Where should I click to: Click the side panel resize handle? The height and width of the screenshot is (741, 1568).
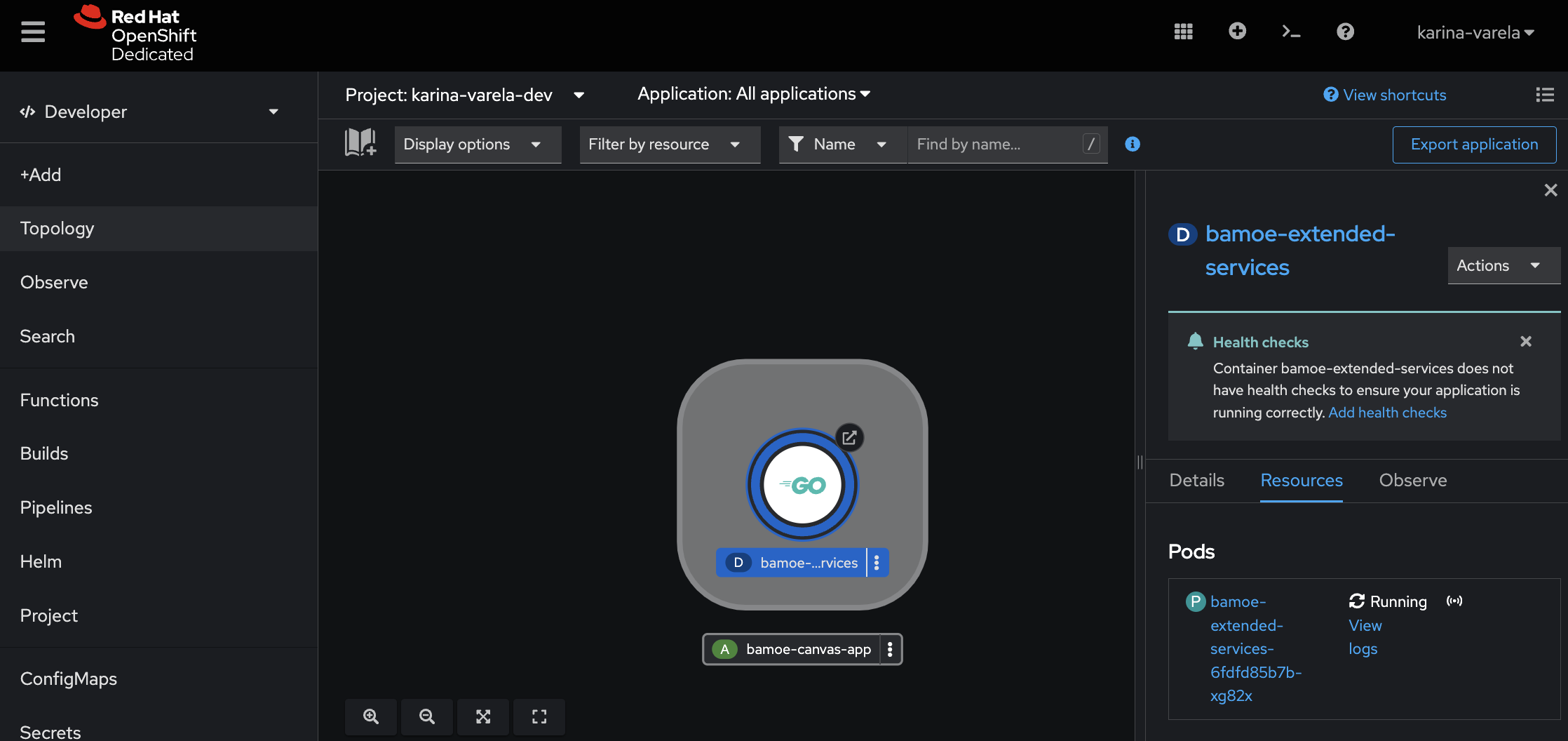(1140, 462)
